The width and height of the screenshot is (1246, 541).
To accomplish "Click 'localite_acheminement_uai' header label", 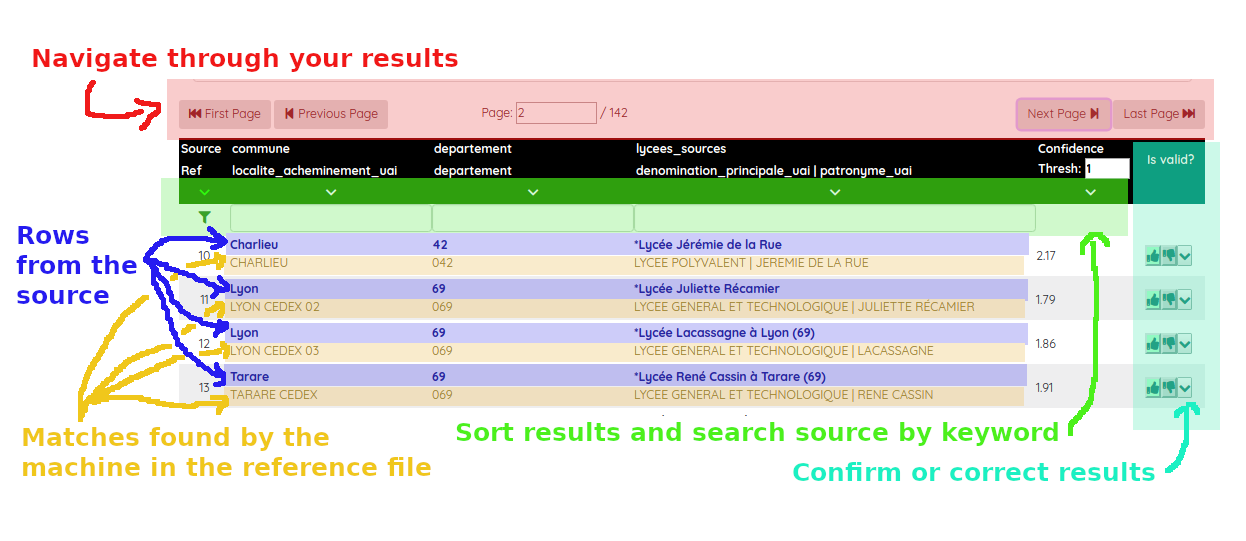I will coord(315,171).
